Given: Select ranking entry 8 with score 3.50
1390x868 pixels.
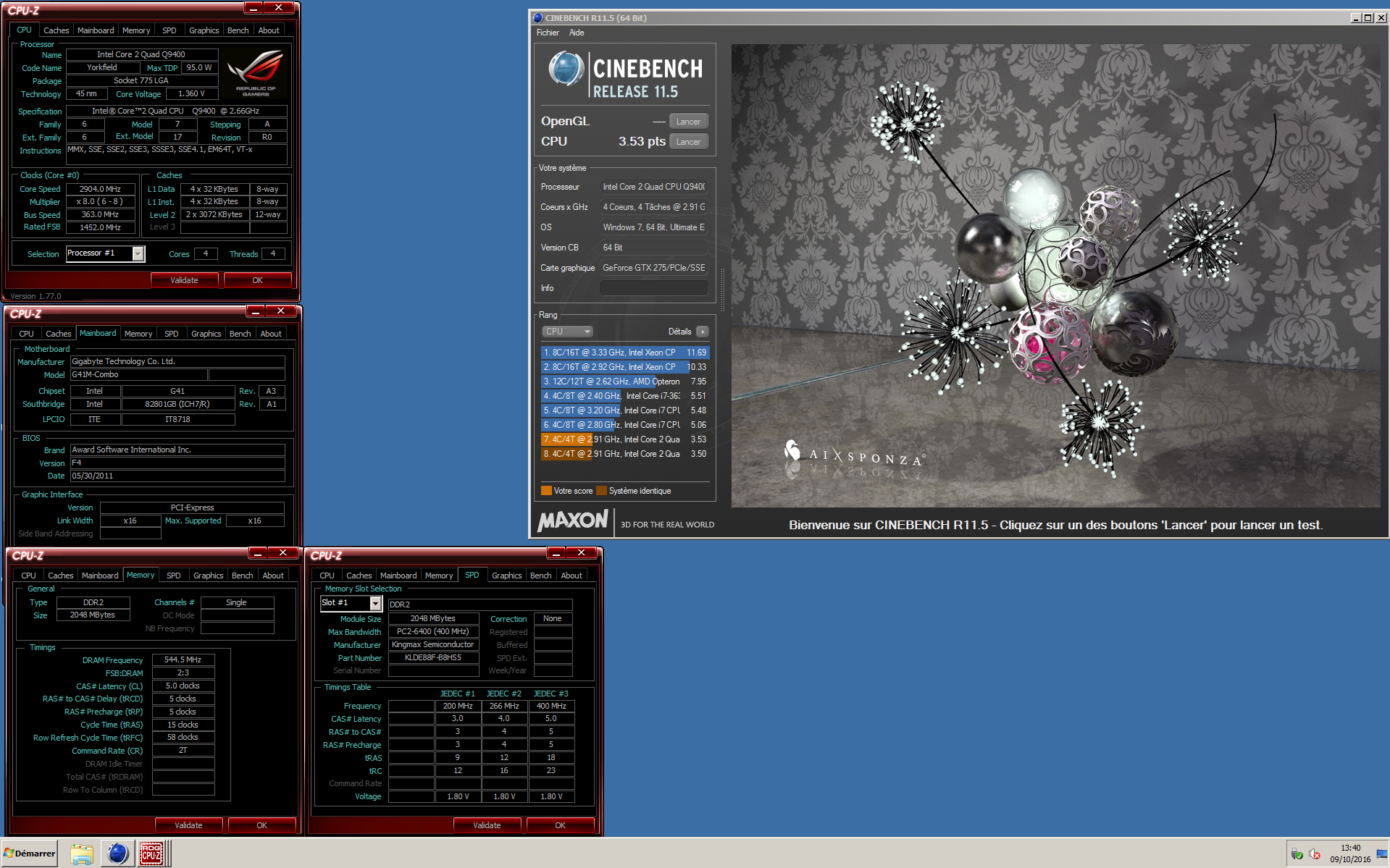Looking at the screenshot, I should pos(624,454).
